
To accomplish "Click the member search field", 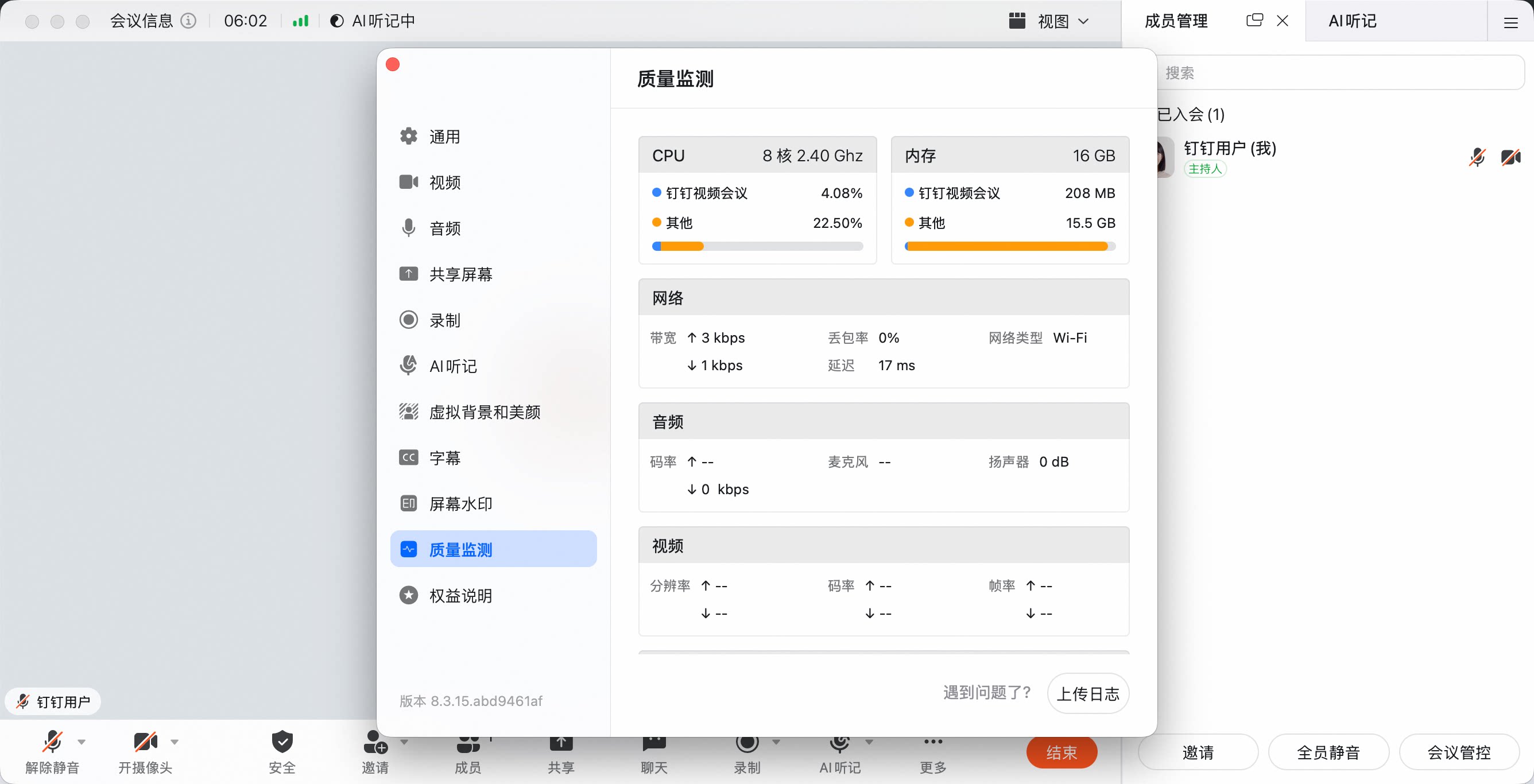I will pos(1340,73).
